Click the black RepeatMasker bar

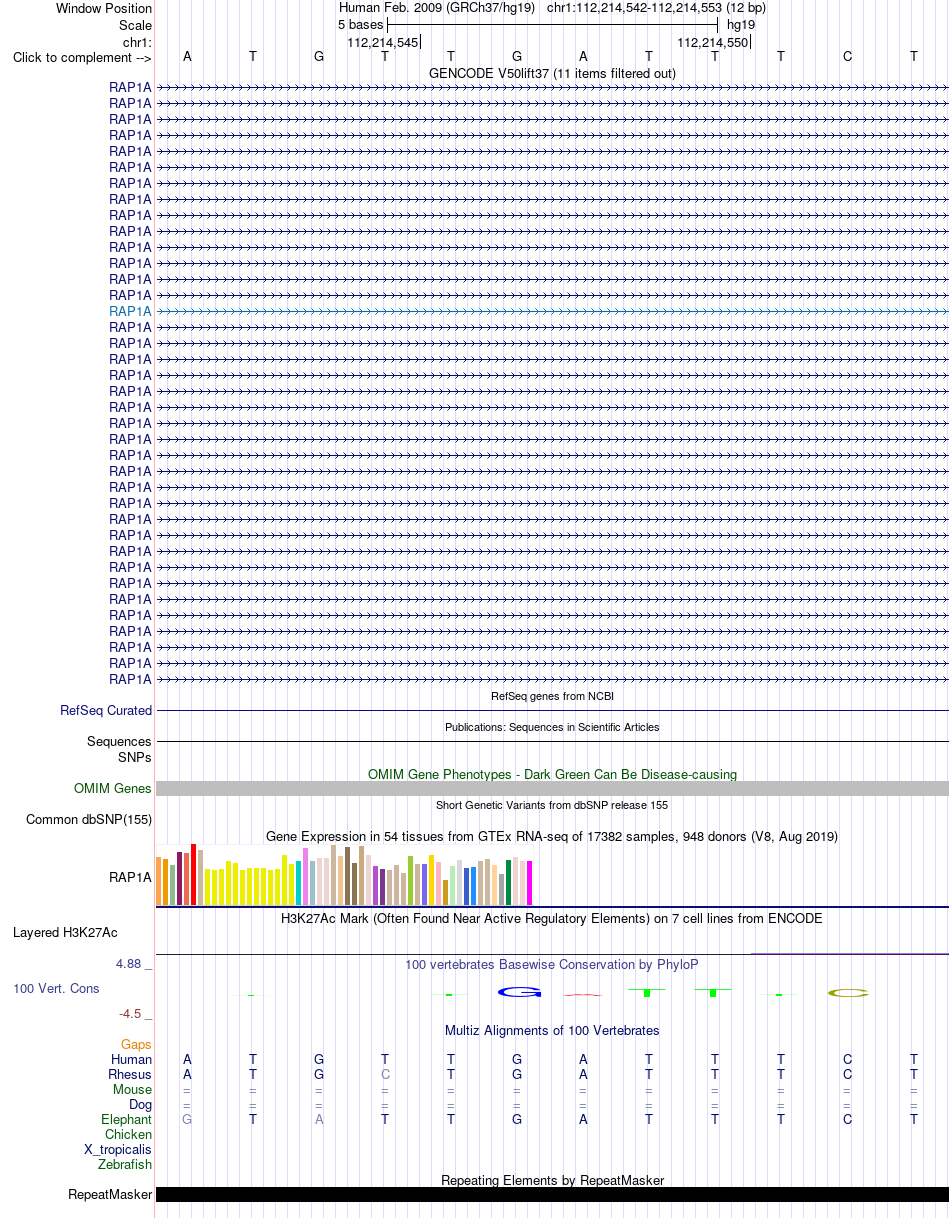pyautogui.click(x=552, y=1195)
